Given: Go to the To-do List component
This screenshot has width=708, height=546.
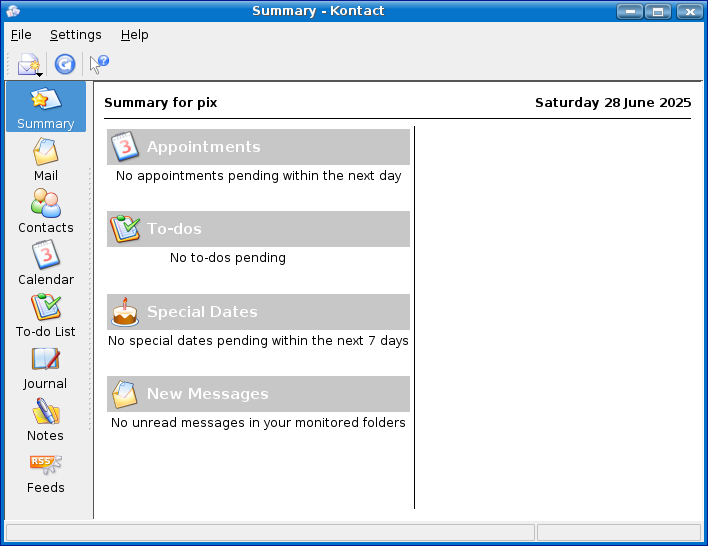Looking at the screenshot, I should (46, 316).
